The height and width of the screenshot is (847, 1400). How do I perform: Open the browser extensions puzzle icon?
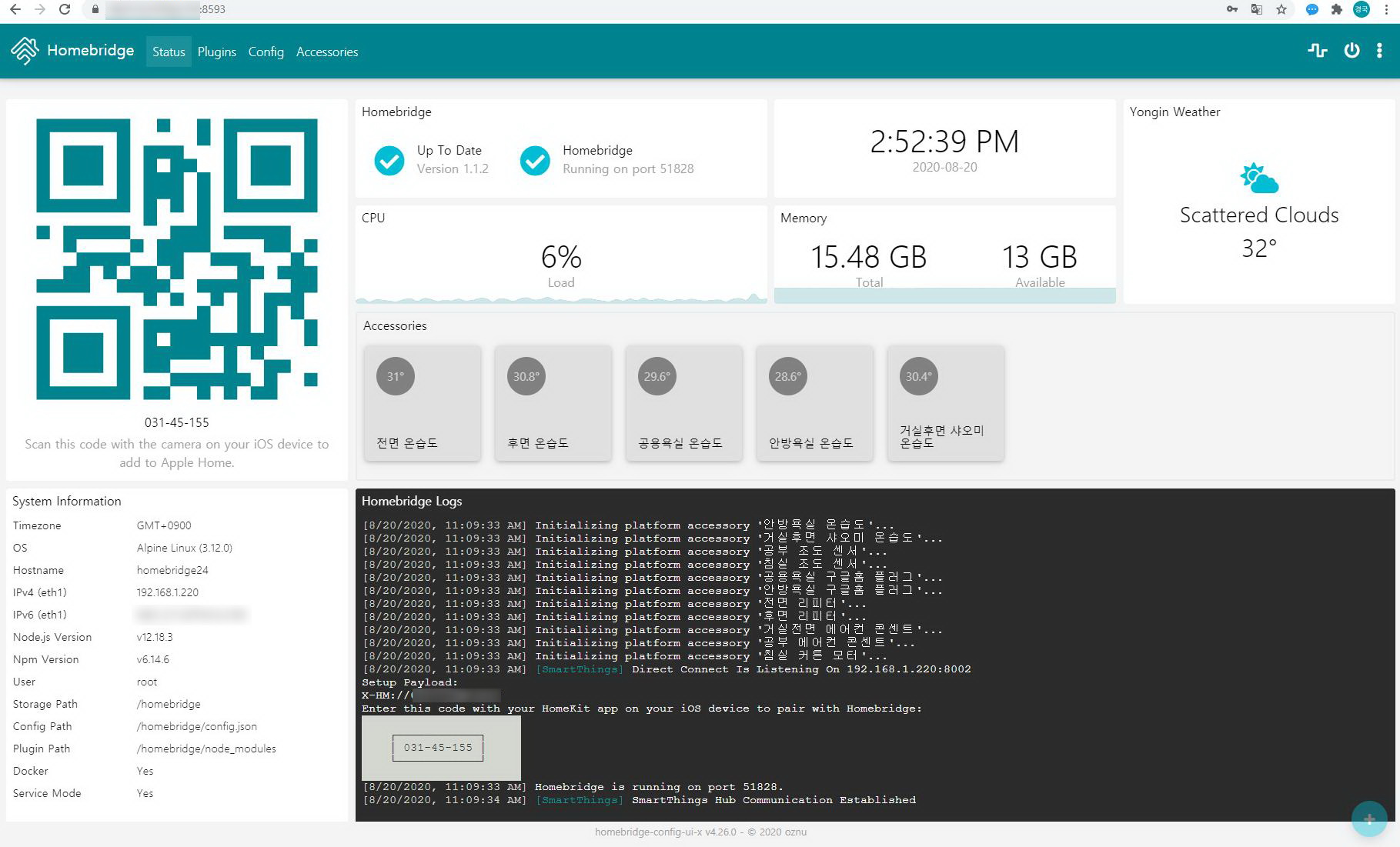(1336, 9)
